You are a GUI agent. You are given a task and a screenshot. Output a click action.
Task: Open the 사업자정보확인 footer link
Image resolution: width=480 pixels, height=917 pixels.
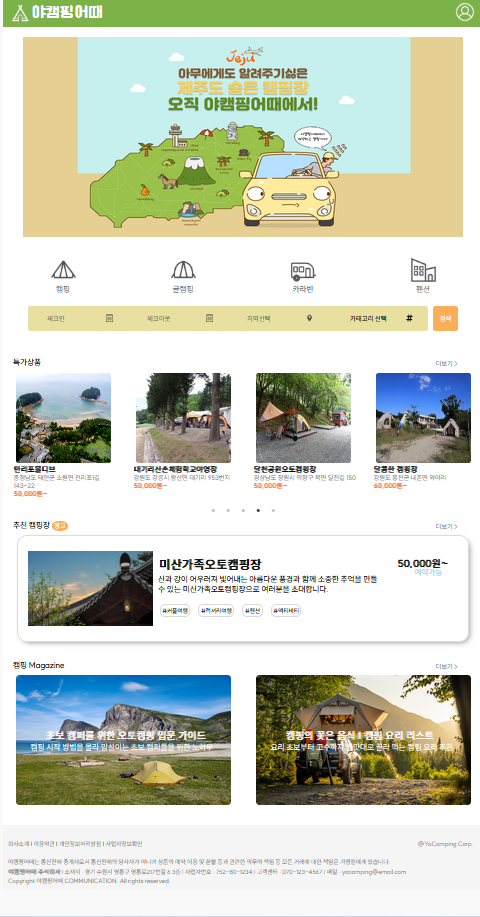[124, 843]
